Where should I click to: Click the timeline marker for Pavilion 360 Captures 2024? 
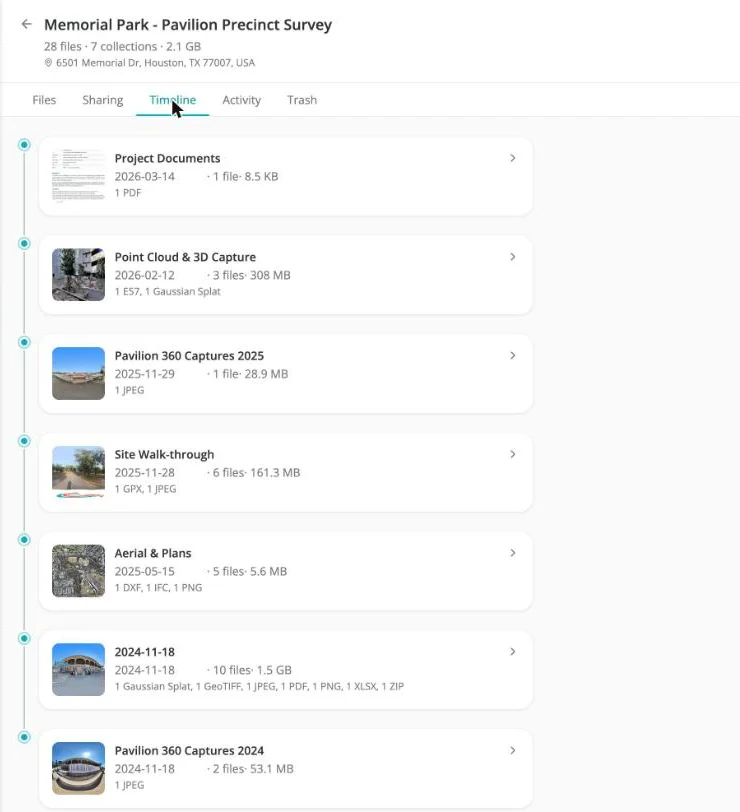tap(24, 737)
